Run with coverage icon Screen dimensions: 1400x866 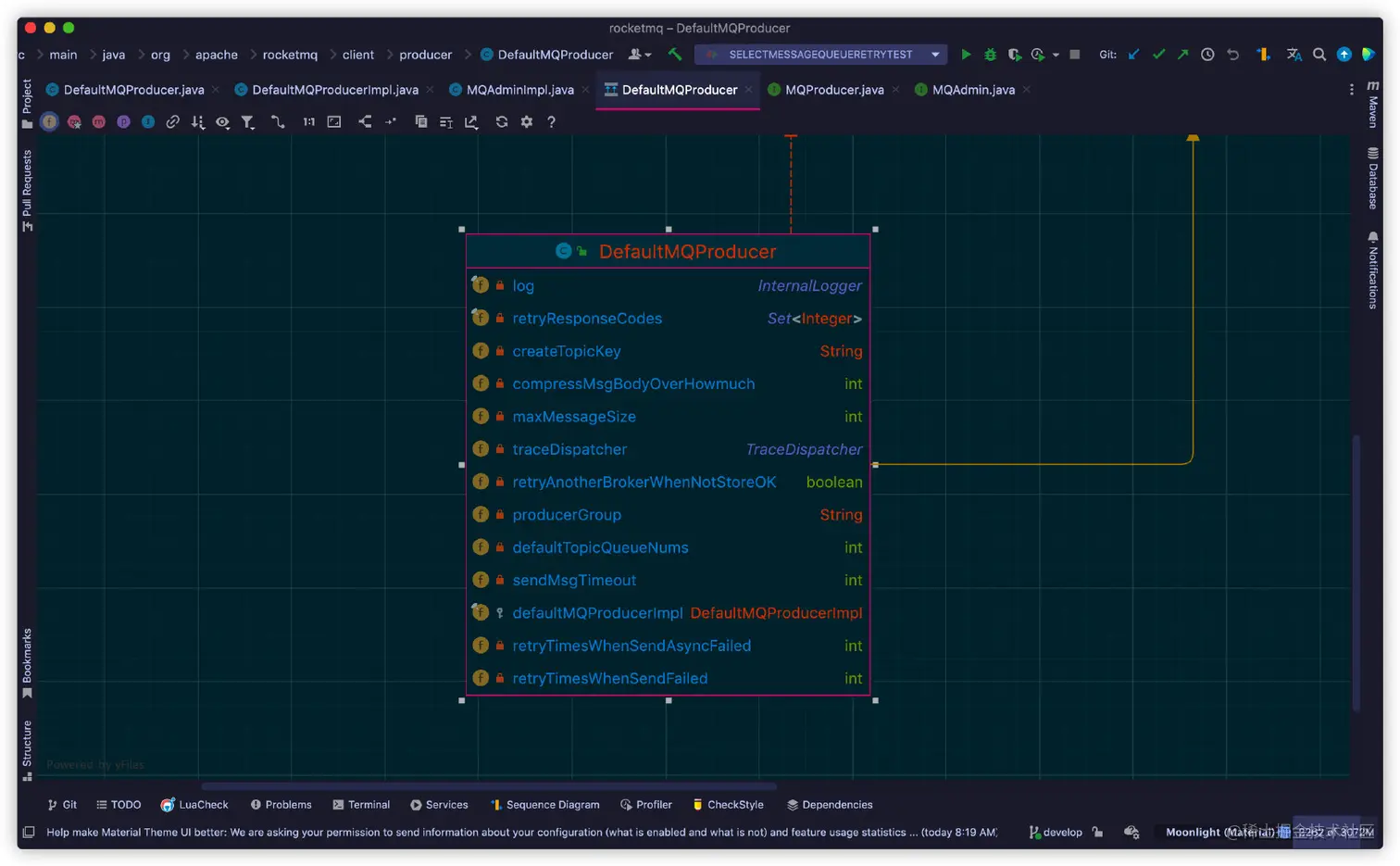1014,55
